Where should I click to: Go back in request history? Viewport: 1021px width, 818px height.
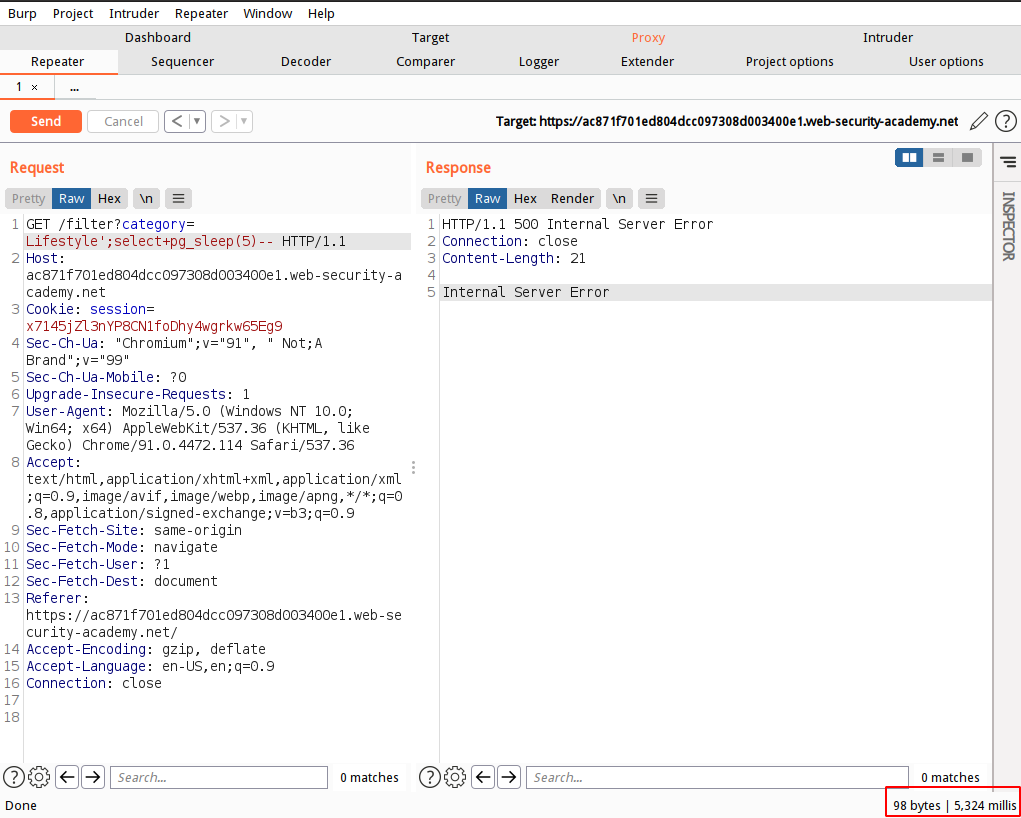tap(177, 121)
